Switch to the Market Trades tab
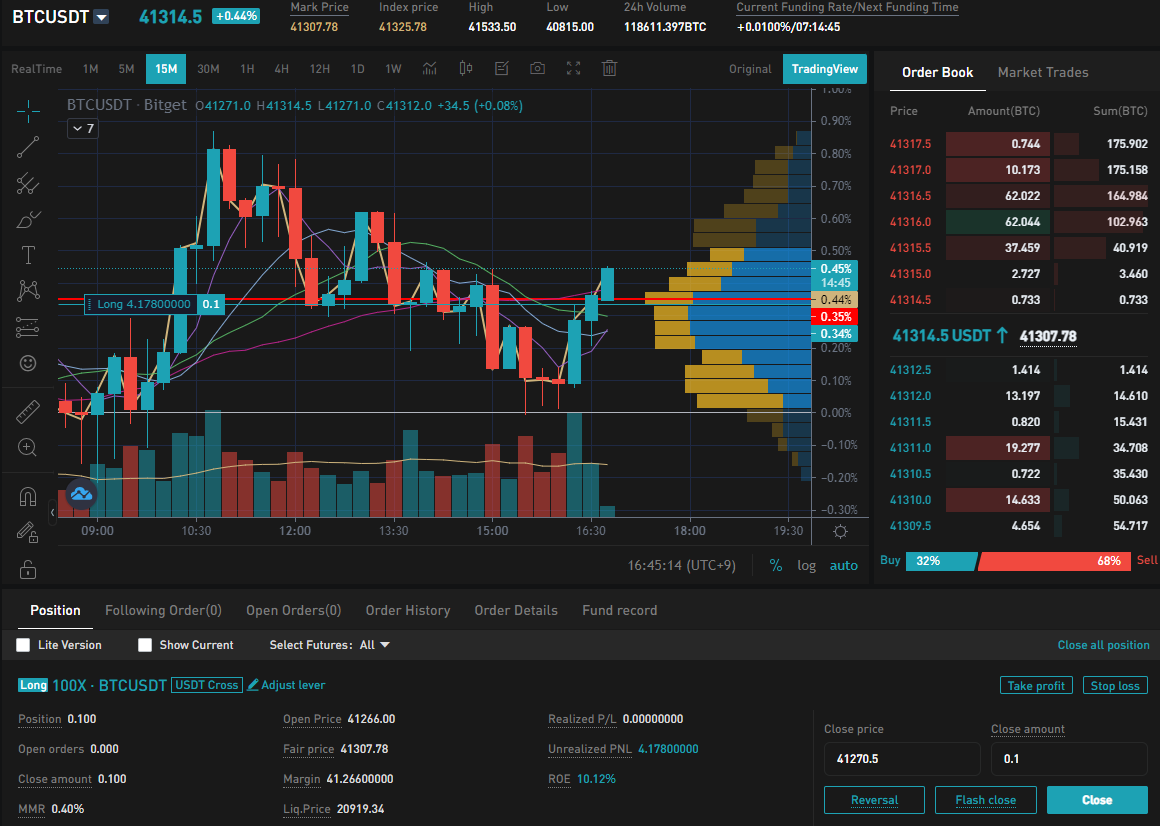Screen dimensions: 1160x826 point(1043,72)
